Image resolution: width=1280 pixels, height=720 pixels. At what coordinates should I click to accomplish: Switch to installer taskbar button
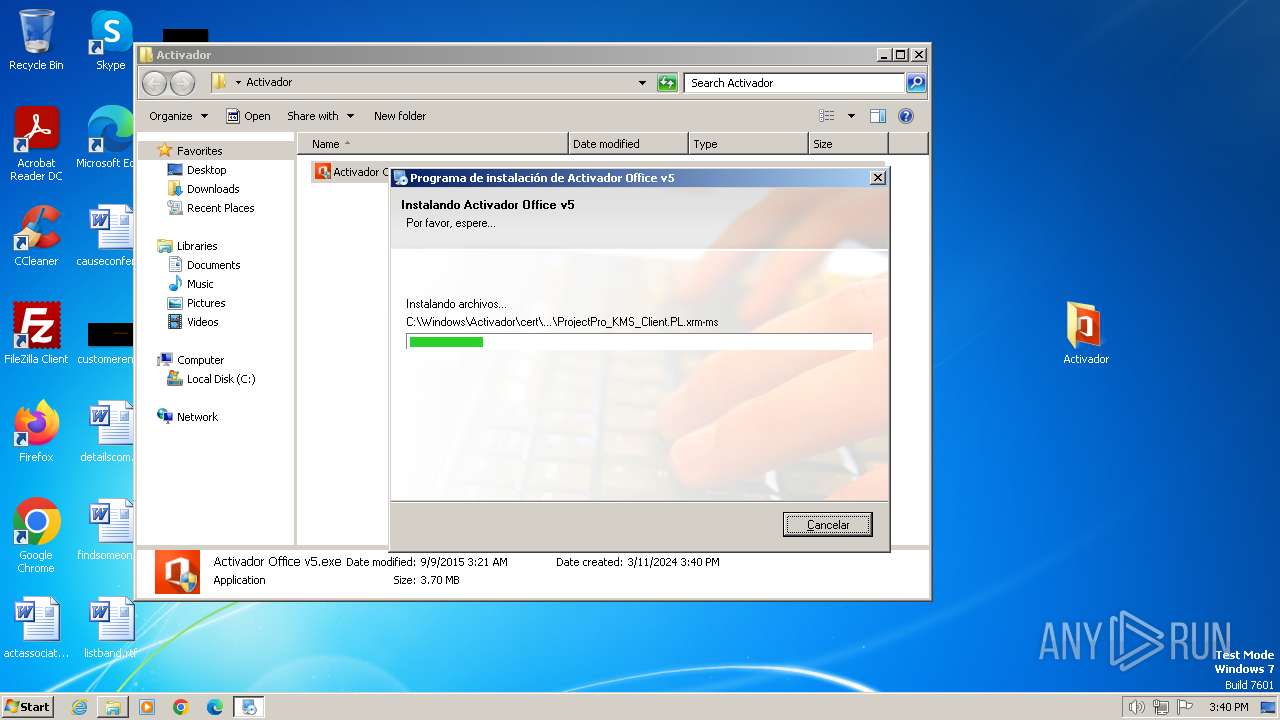point(249,707)
